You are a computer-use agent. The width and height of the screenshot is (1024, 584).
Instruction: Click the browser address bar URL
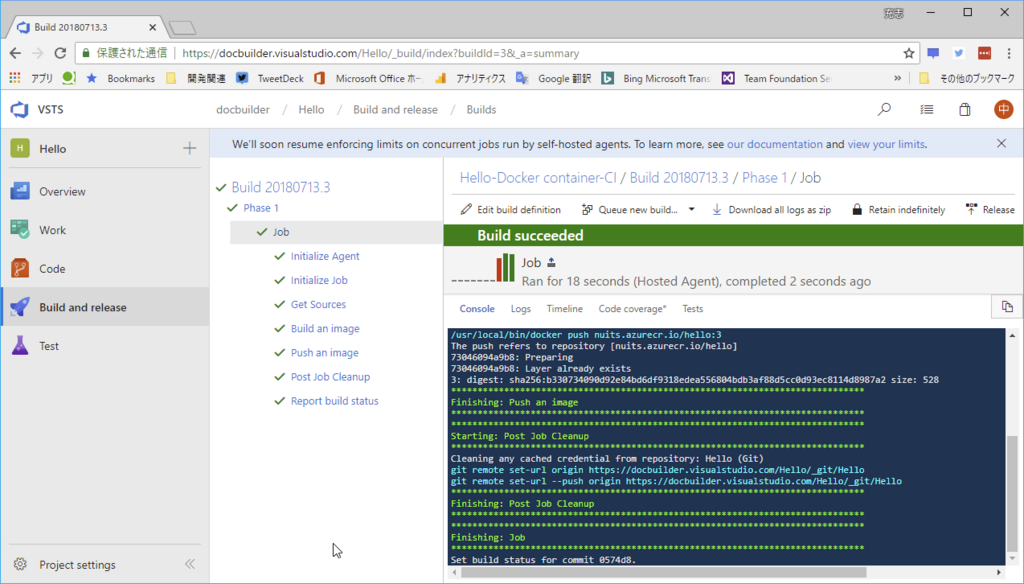(381, 54)
